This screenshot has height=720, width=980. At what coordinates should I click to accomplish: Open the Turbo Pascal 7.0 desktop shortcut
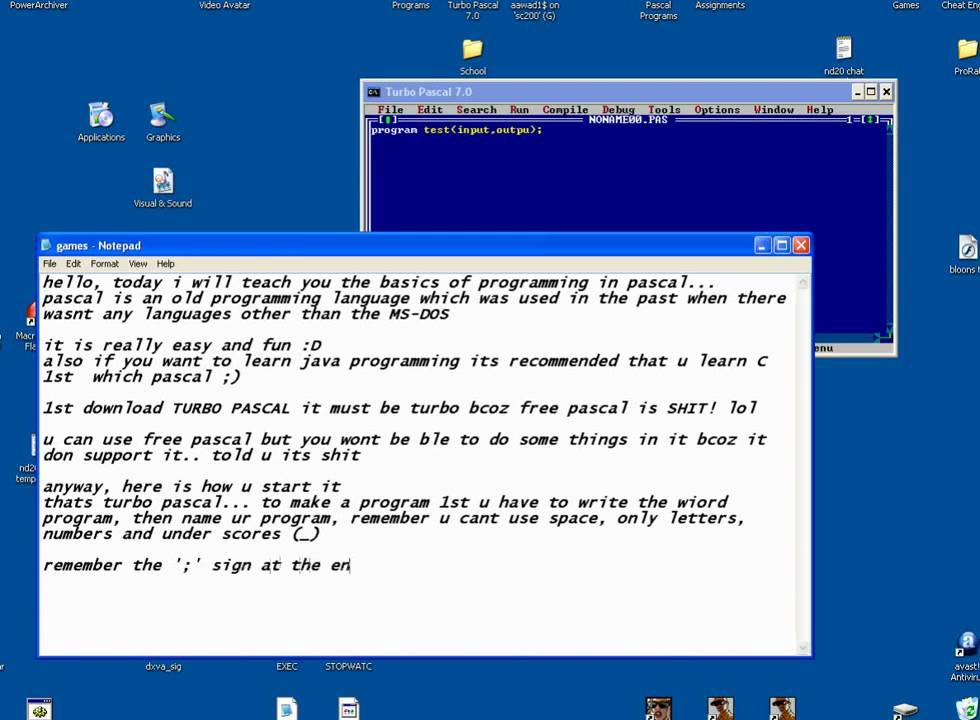pyautogui.click(x=473, y=10)
